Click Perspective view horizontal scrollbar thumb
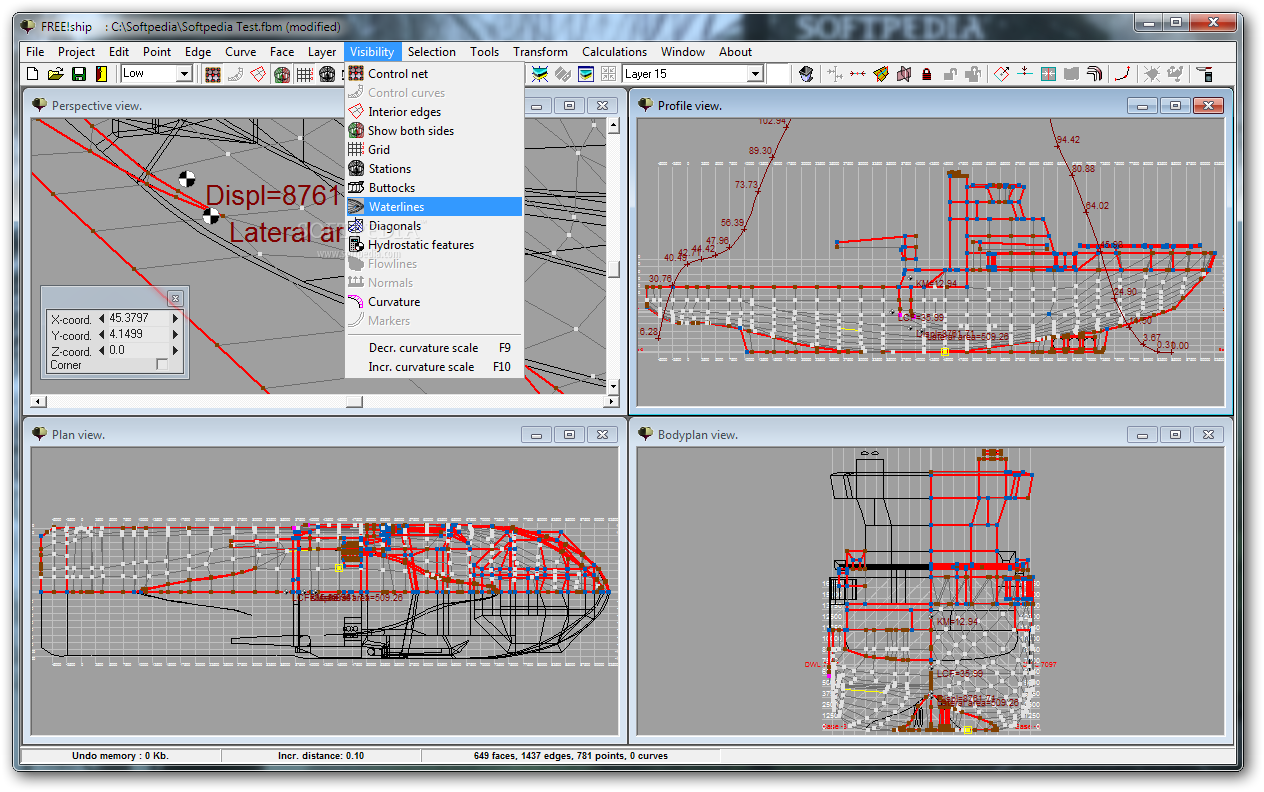Screen dimensions: 1264x792 [354, 401]
